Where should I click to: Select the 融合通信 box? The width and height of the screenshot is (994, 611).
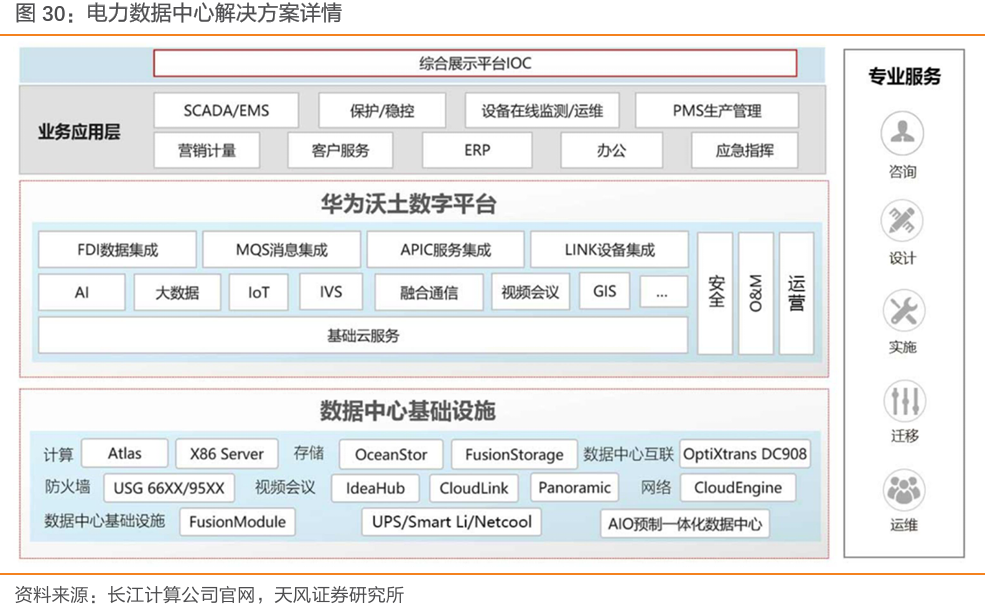(x=429, y=292)
